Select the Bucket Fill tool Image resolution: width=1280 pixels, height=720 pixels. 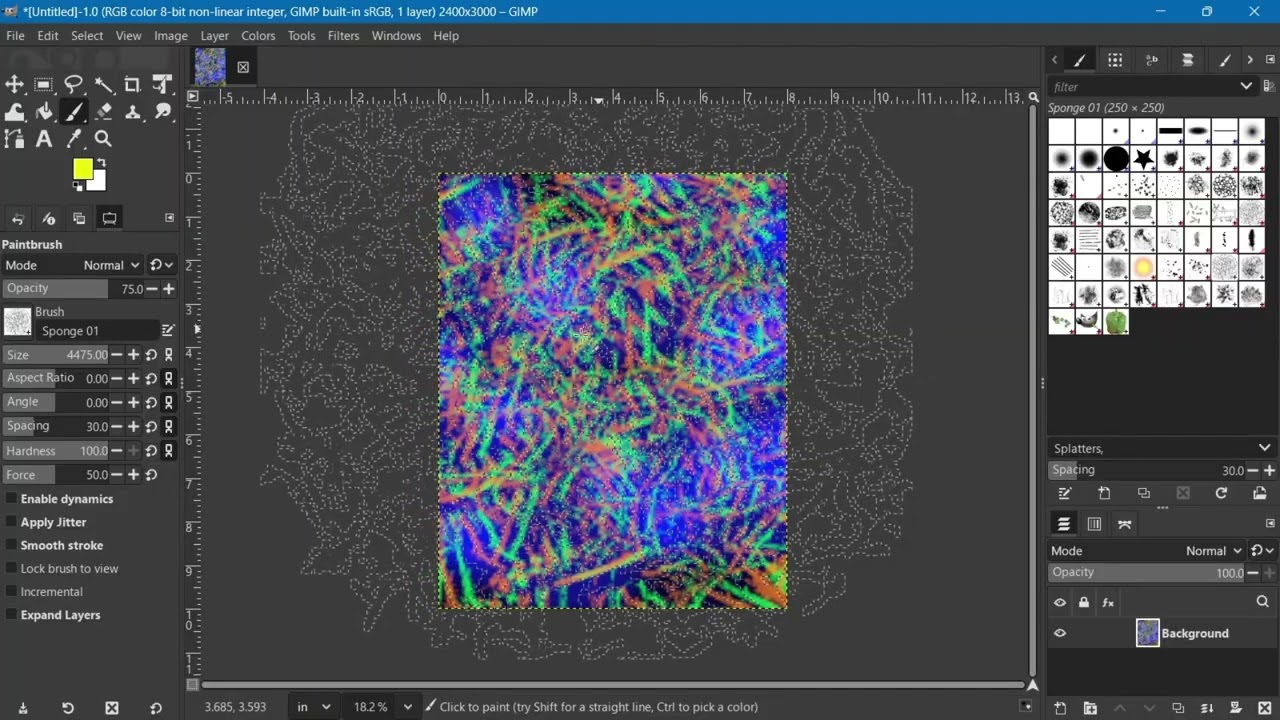44,112
